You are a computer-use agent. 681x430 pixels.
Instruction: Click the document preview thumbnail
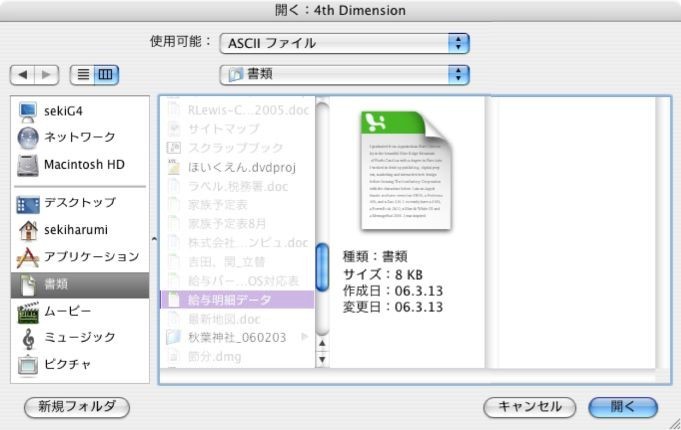point(406,170)
